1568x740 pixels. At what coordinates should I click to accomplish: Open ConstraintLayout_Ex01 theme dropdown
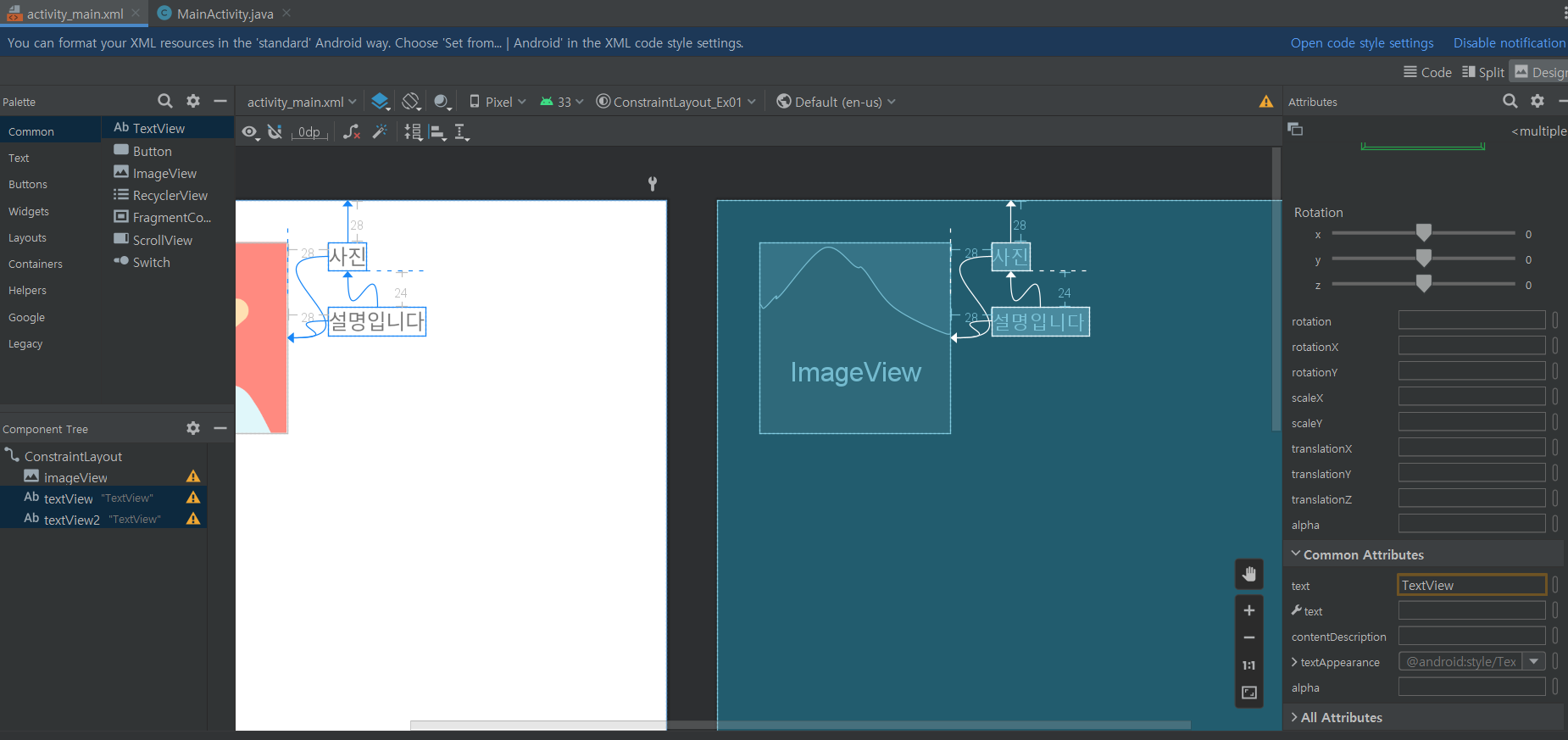[676, 102]
